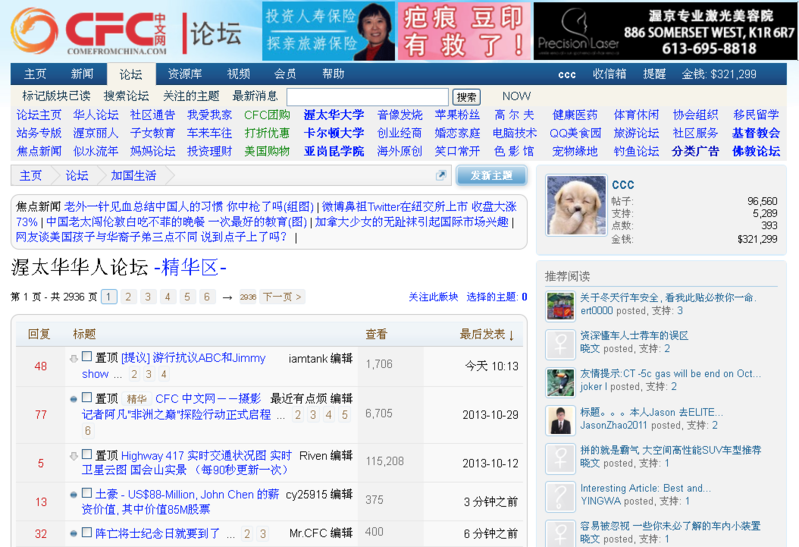Click the blue dot icon on the 土豪 thread
799x547 pixels.
pos(73,495)
